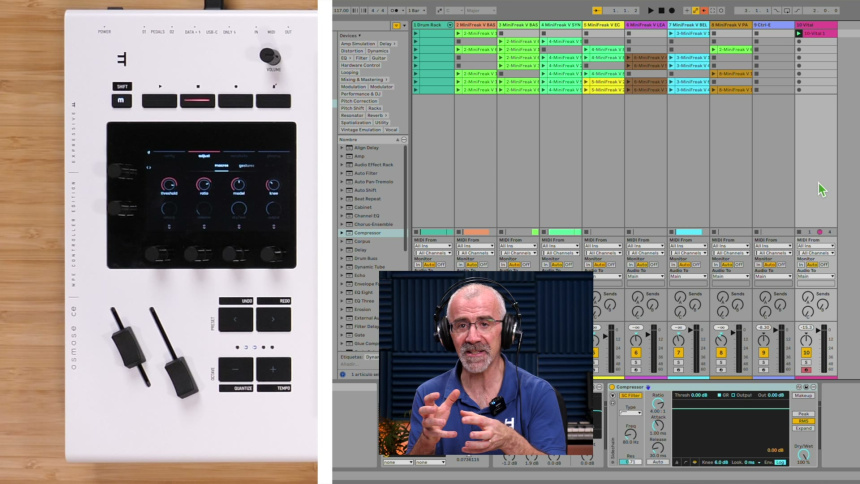Click the 137.00 tempo field

coord(341,10)
